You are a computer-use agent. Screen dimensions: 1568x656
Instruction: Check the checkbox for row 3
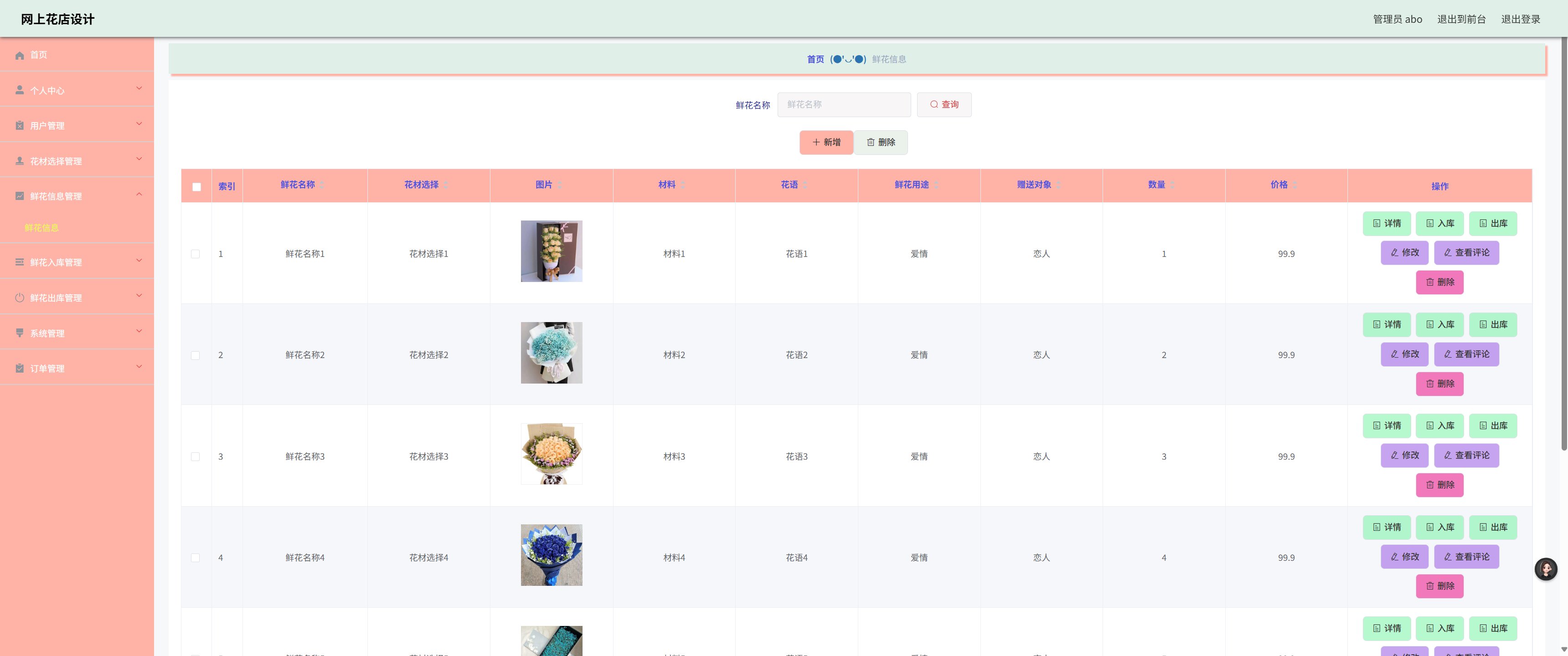196,456
